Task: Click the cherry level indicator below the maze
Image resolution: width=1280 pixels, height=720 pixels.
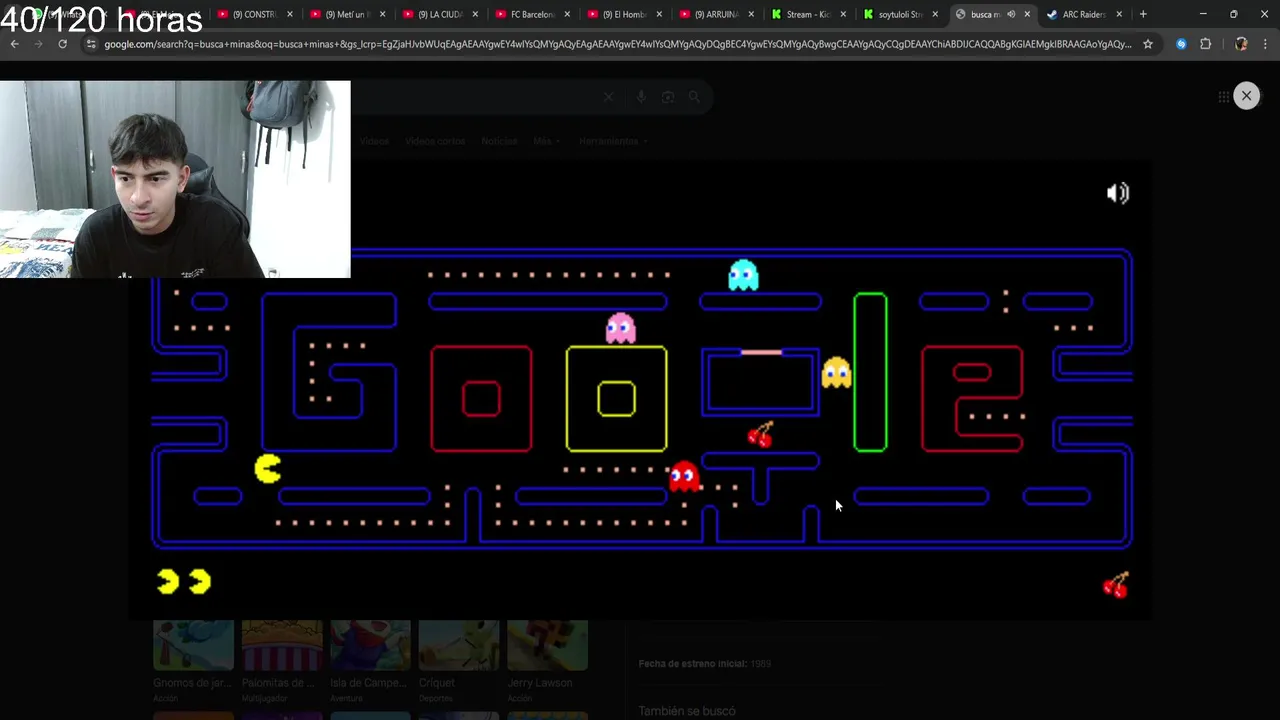Action: [x=1115, y=585]
